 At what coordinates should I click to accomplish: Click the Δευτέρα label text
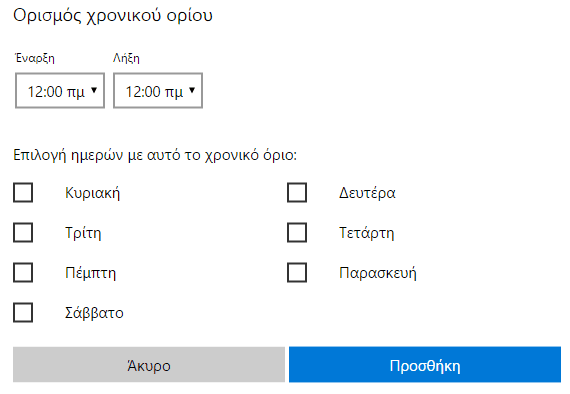pos(367,193)
